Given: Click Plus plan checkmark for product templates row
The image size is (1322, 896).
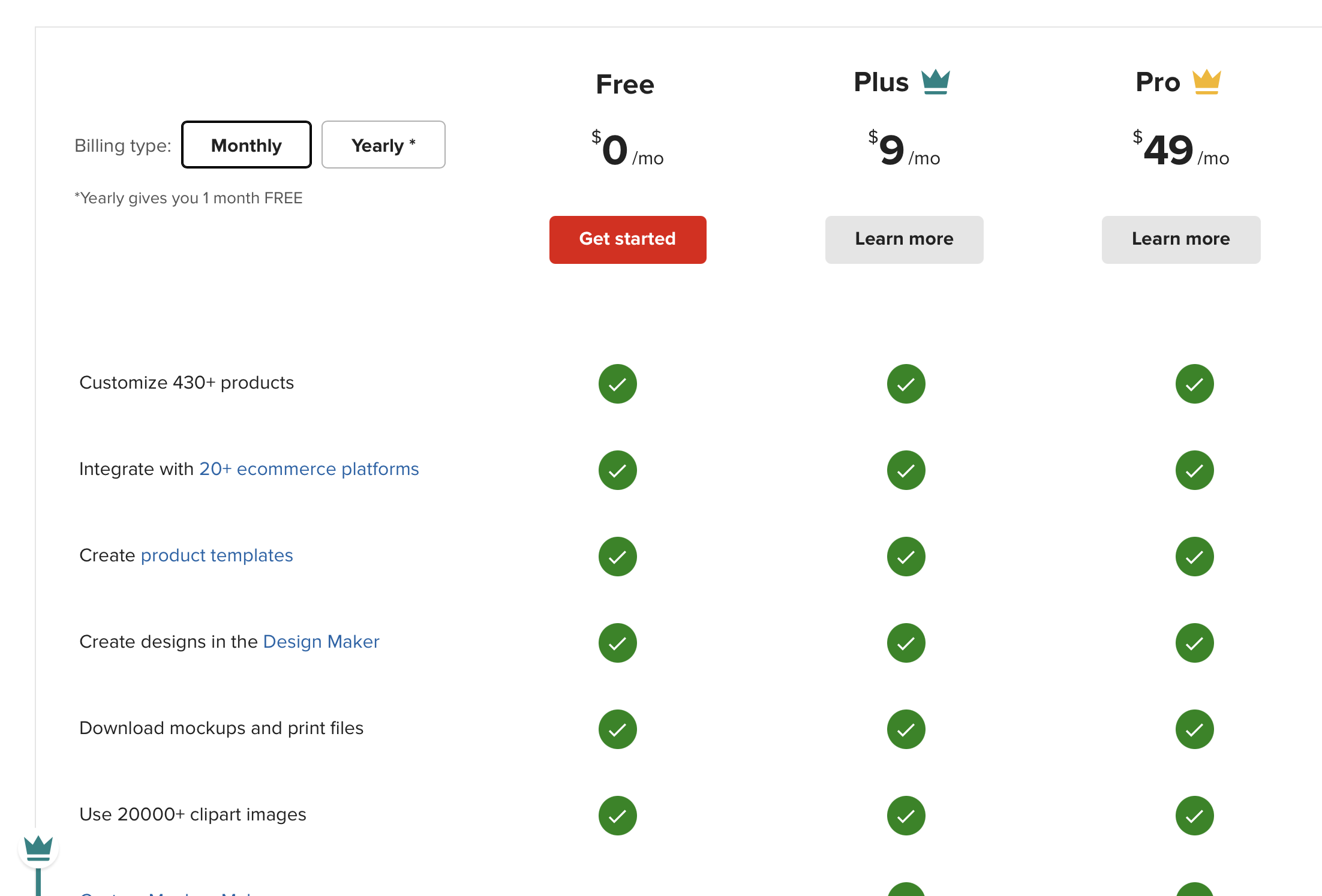Looking at the screenshot, I should [906, 557].
